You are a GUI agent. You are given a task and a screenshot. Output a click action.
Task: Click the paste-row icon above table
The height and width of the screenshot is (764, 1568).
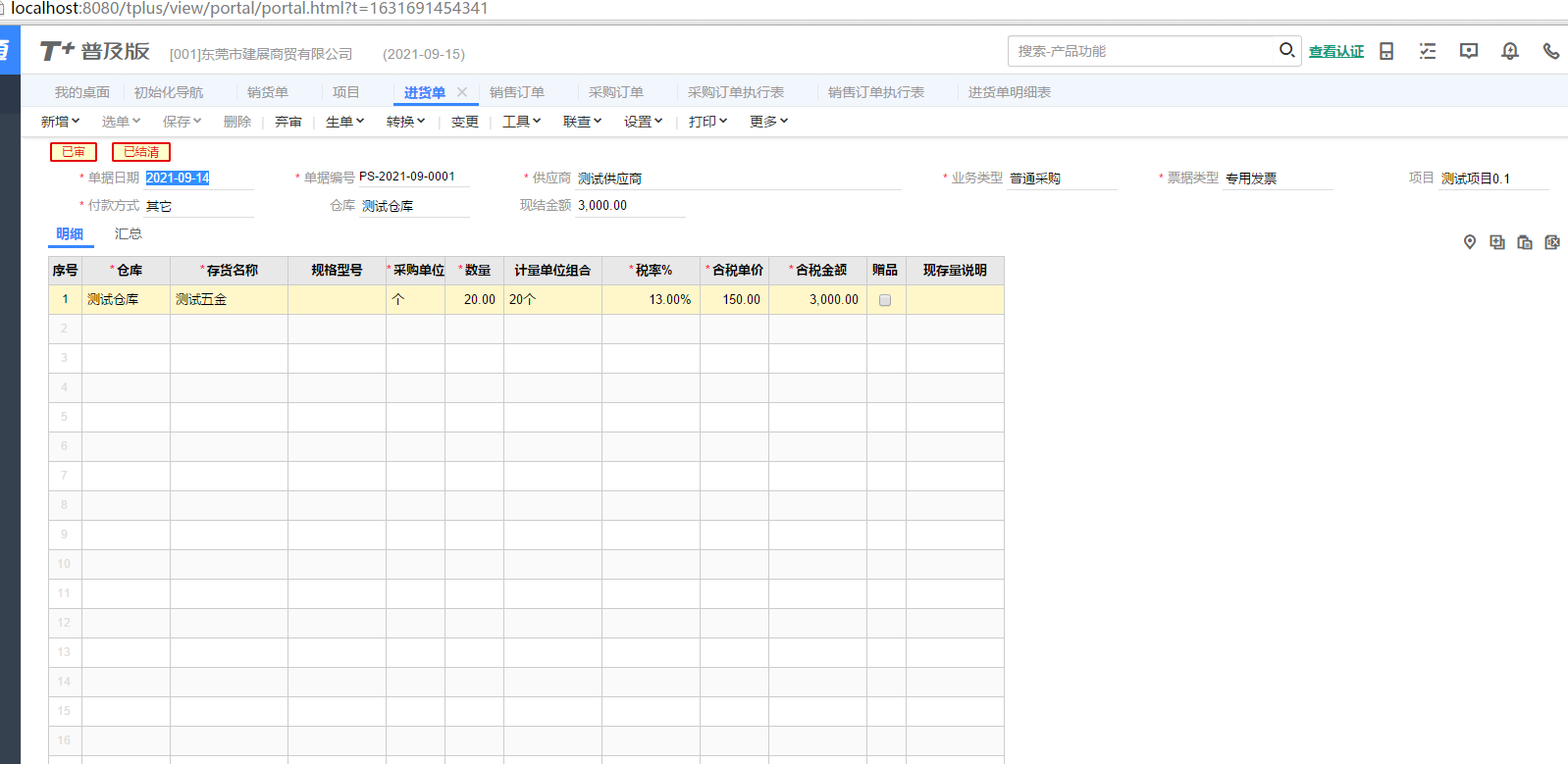tap(1525, 242)
